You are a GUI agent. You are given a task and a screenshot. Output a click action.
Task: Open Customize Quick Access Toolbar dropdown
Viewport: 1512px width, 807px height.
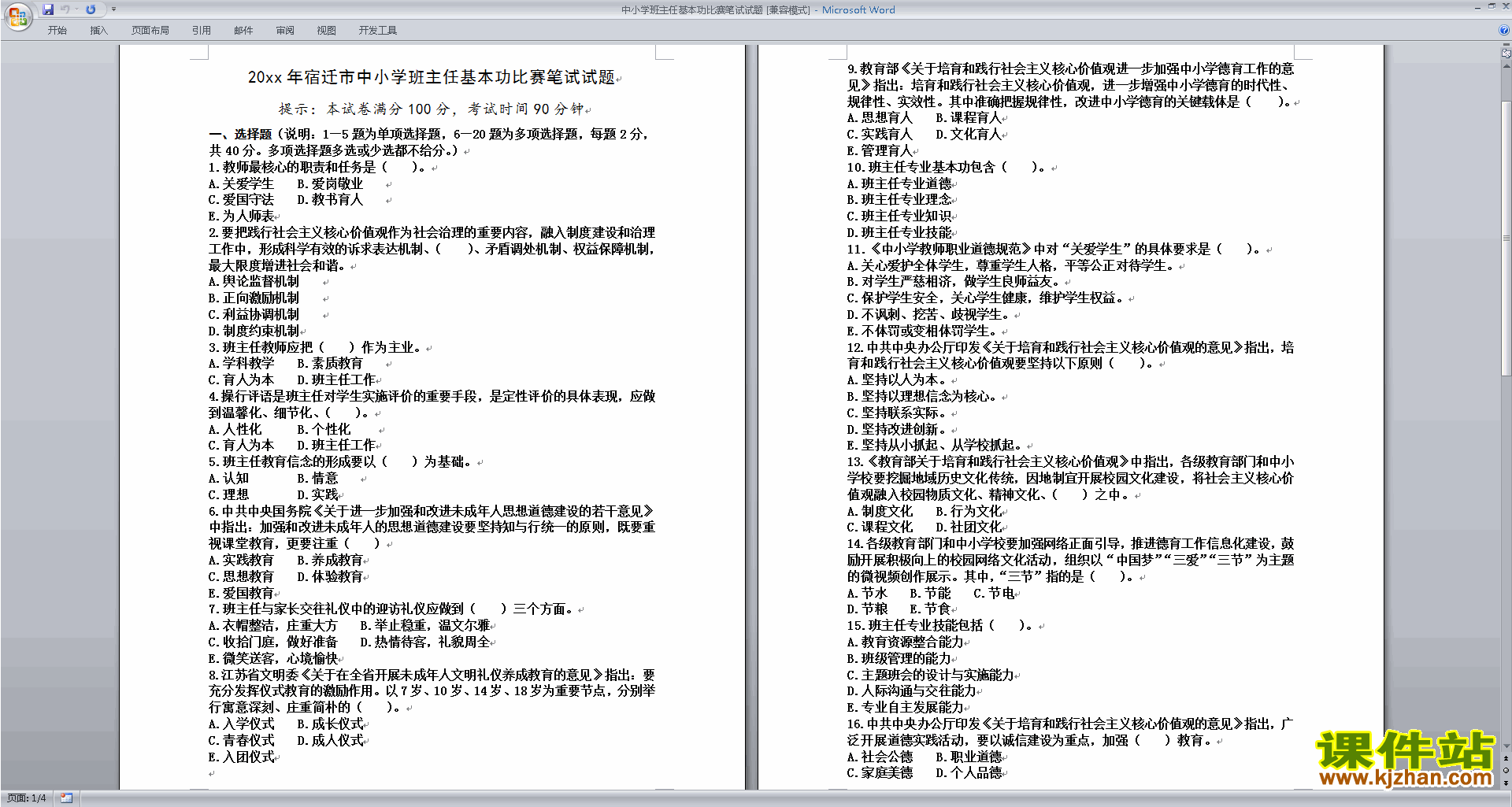pyautogui.click(x=113, y=9)
